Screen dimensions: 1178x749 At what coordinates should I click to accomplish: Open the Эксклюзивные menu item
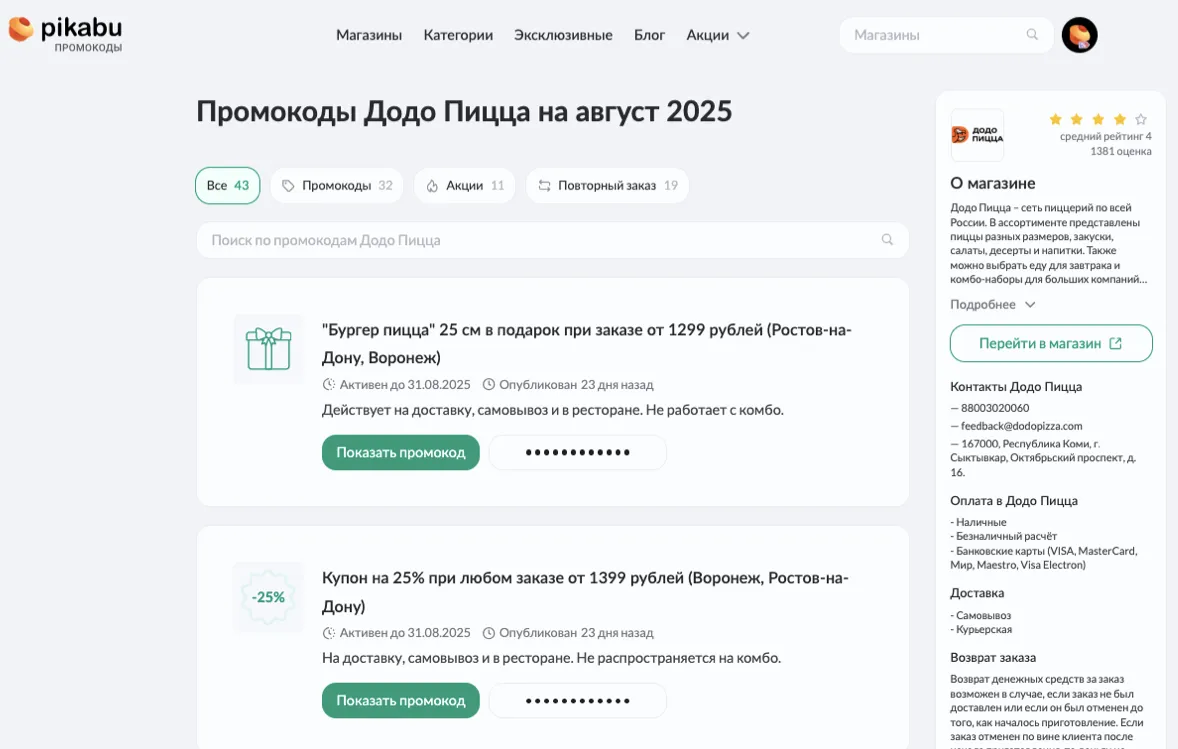tap(563, 35)
